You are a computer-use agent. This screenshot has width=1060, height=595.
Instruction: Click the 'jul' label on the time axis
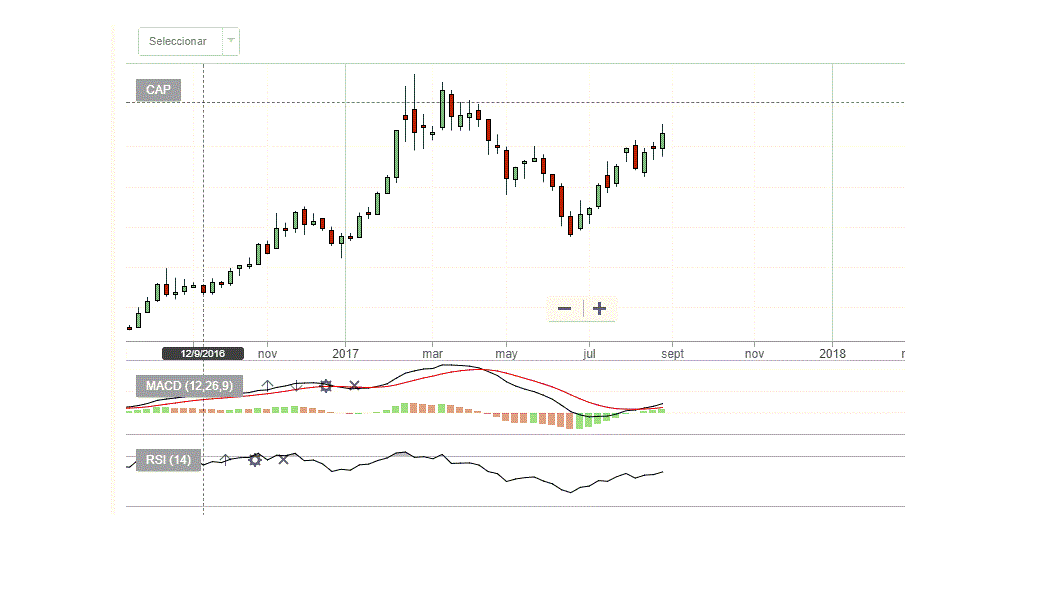tap(589, 354)
